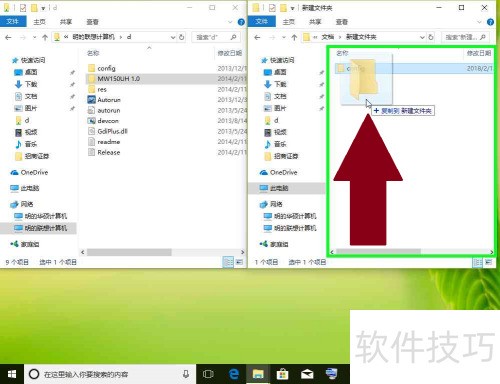This screenshot has width=500, height=384.
Task: Open the 查看 tab in the d window
Action: [92, 22]
